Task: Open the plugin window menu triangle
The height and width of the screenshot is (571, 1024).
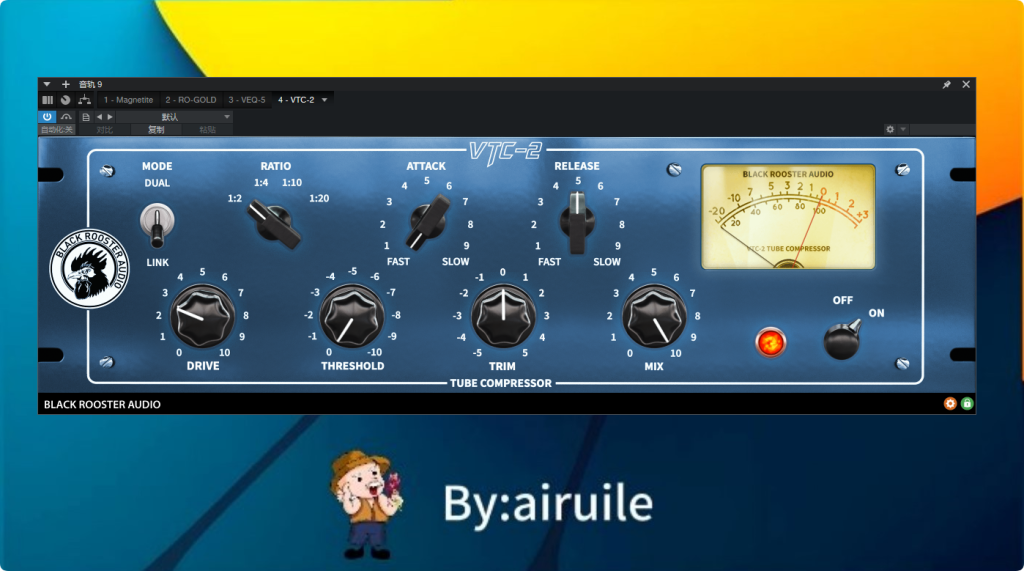Action: 47,84
